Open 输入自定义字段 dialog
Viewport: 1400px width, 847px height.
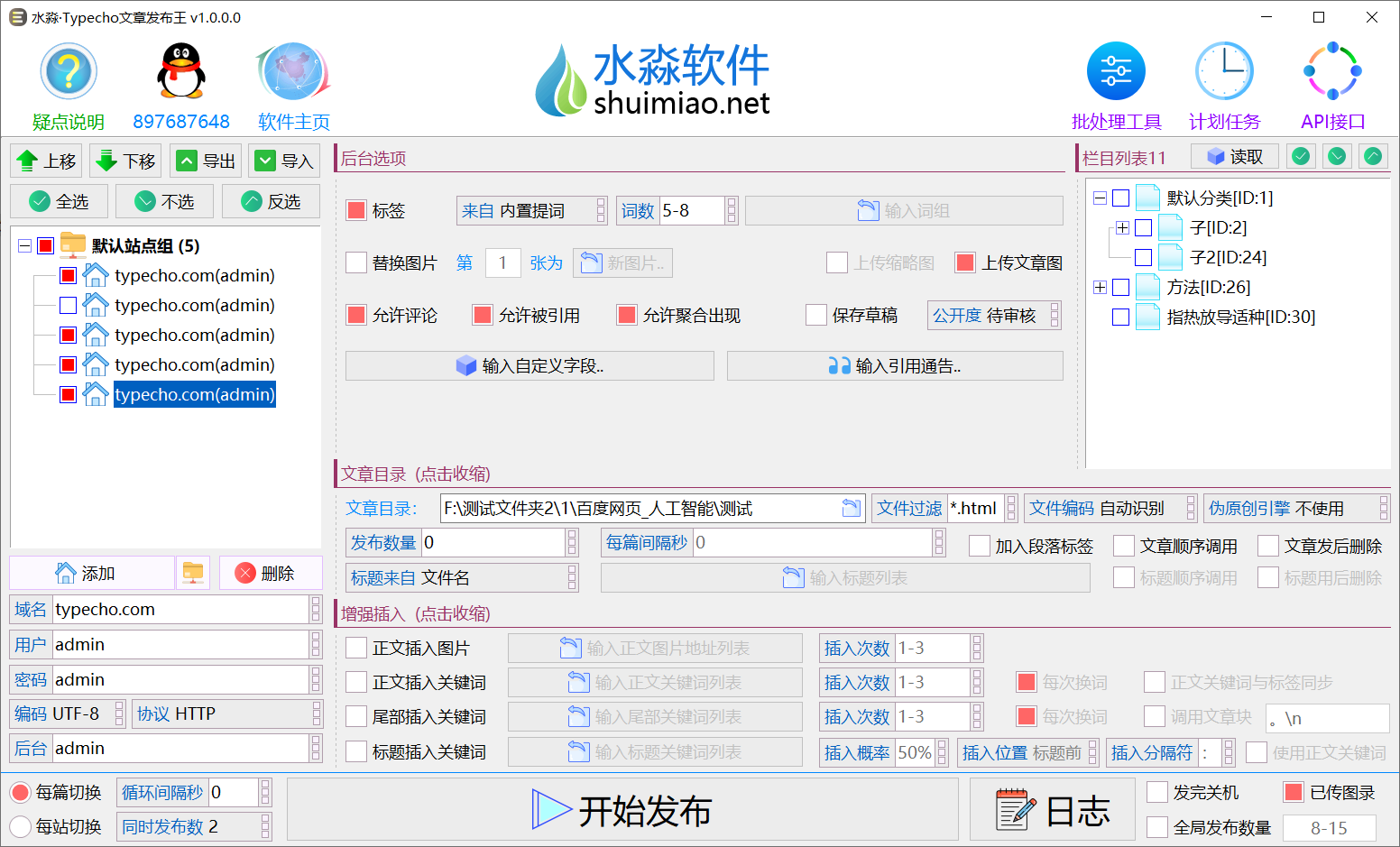pos(530,365)
